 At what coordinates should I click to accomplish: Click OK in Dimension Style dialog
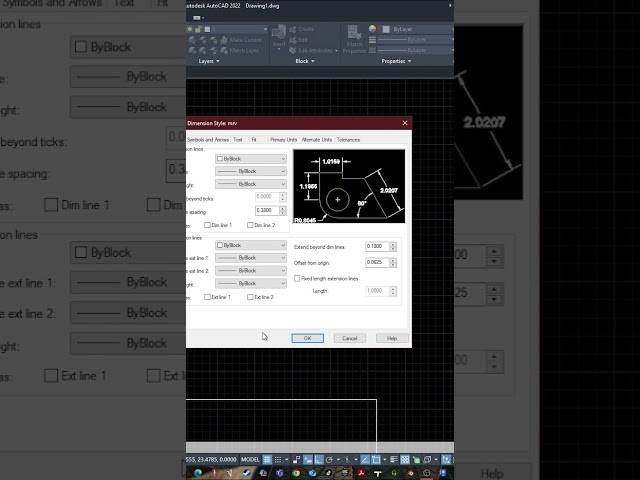(x=308, y=338)
